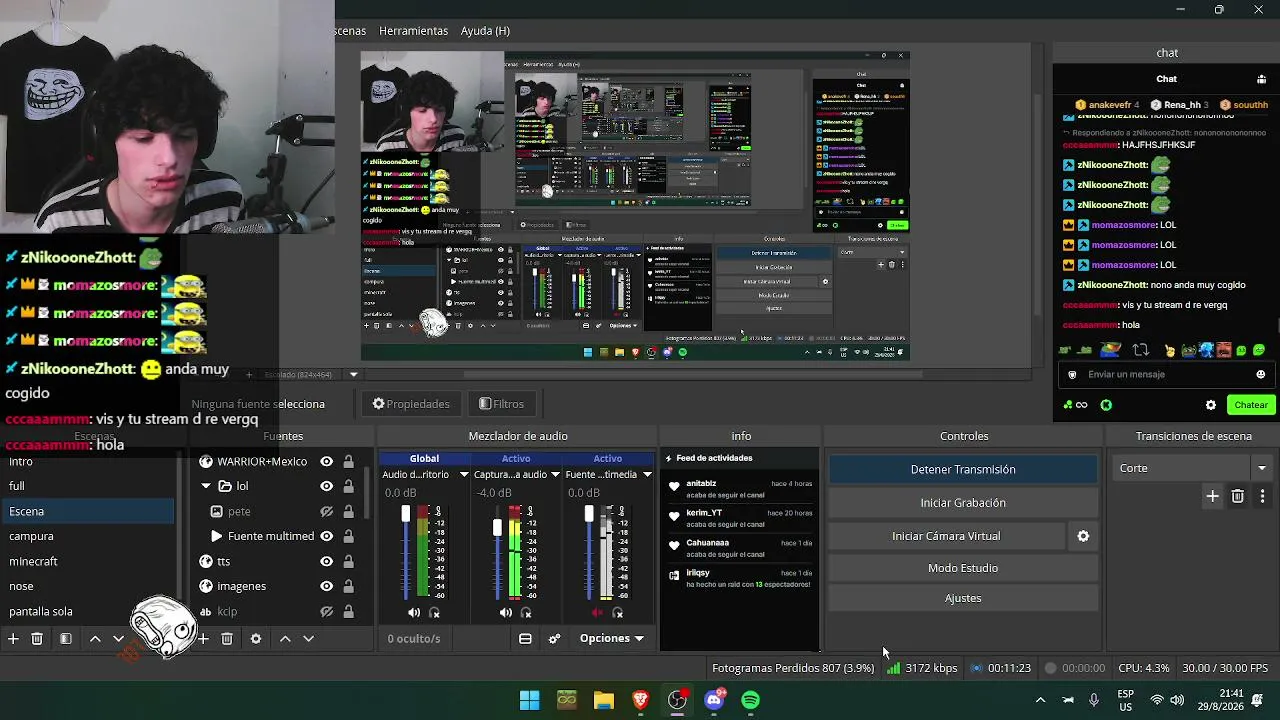
Task: Add a scene transition with the plus icon
Action: [1213, 496]
